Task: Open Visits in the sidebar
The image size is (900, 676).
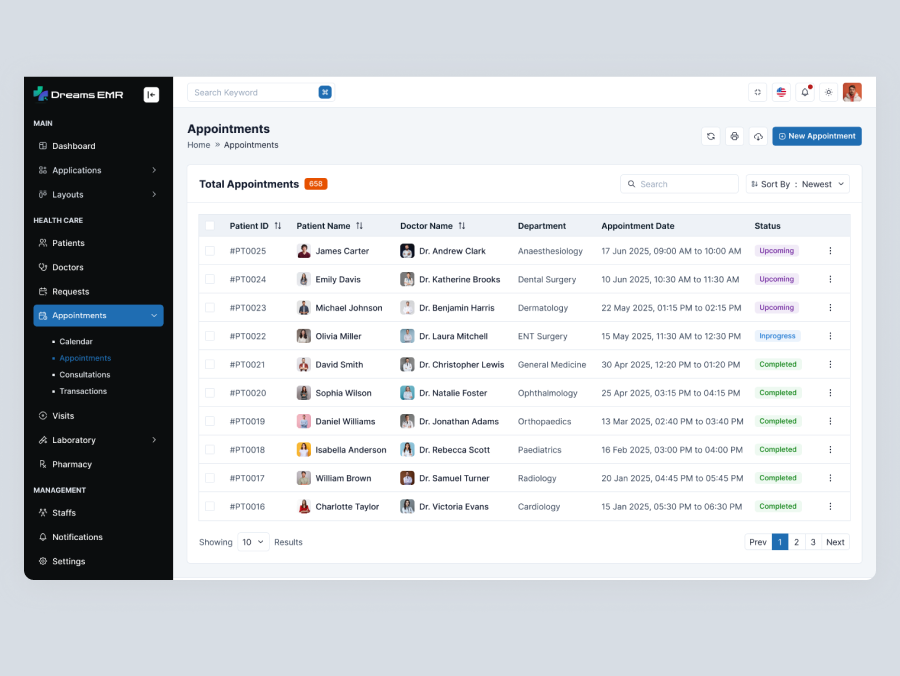Action: [x=98, y=416]
